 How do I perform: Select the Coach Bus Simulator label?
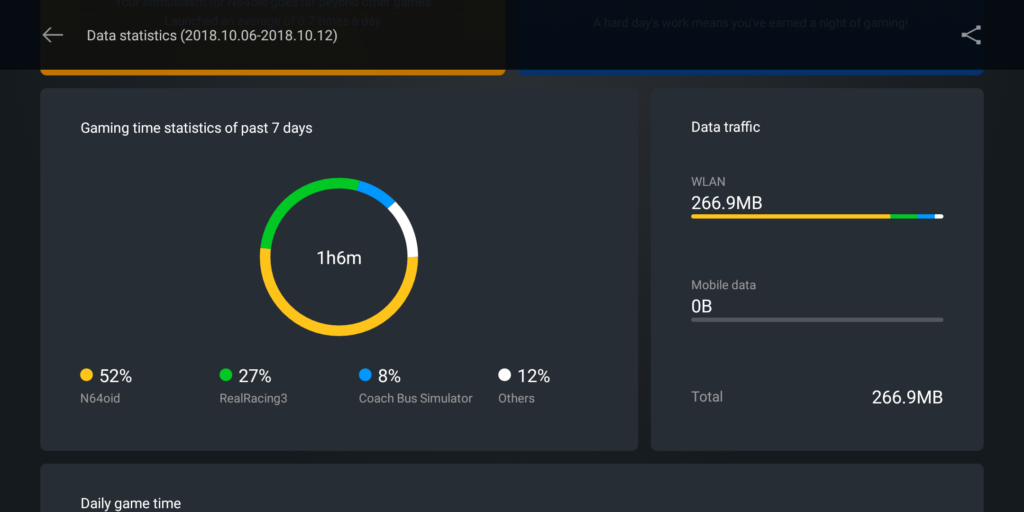coord(415,398)
